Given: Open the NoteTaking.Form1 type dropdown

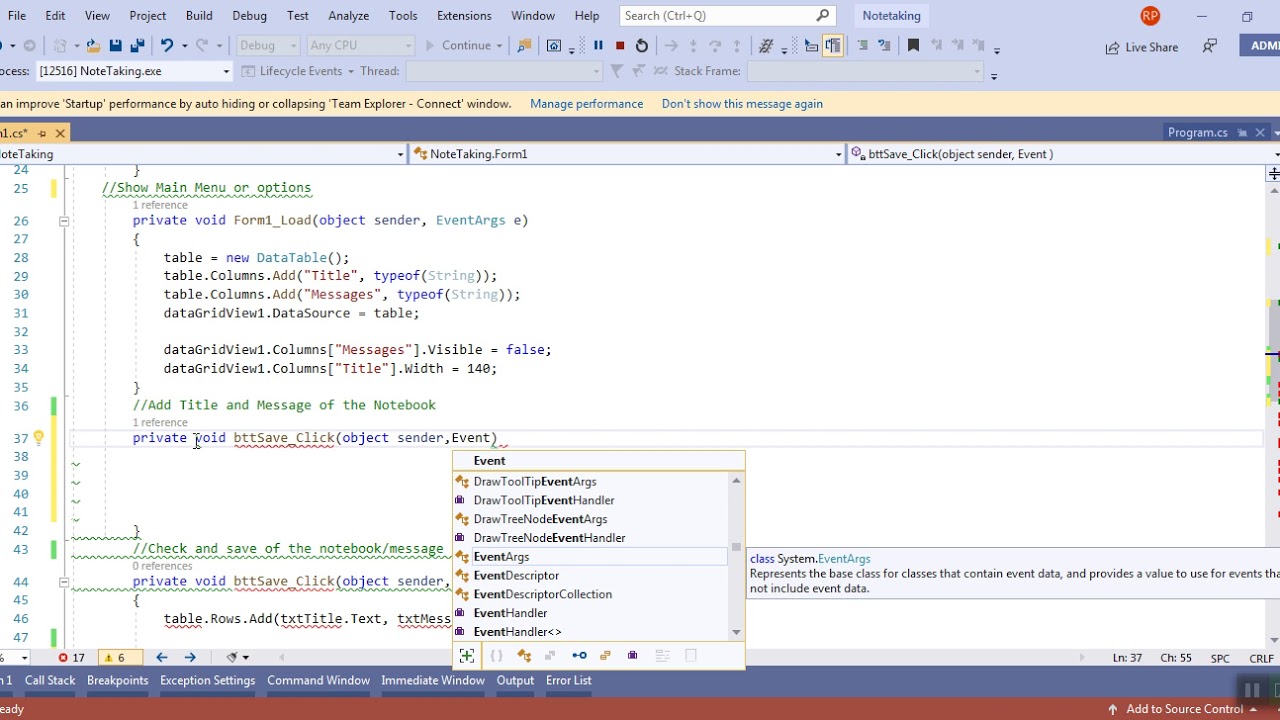Looking at the screenshot, I should pos(838,154).
